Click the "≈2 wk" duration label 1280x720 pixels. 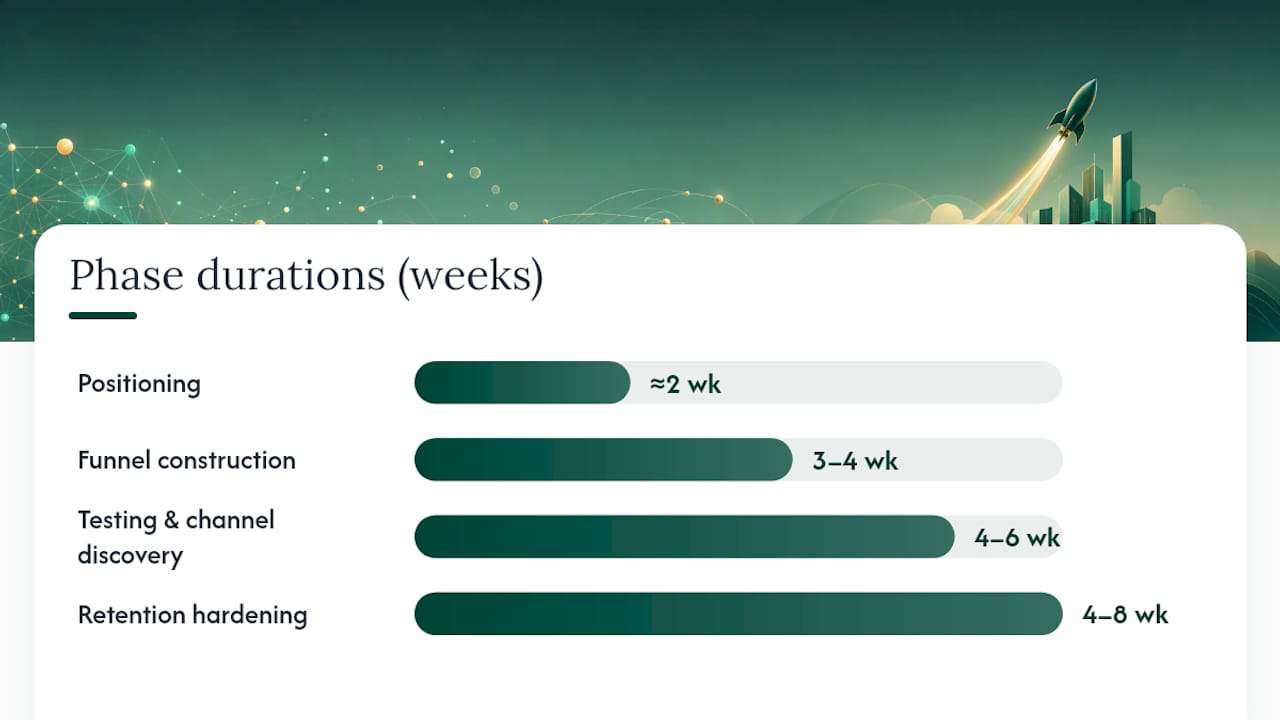coord(685,384)
